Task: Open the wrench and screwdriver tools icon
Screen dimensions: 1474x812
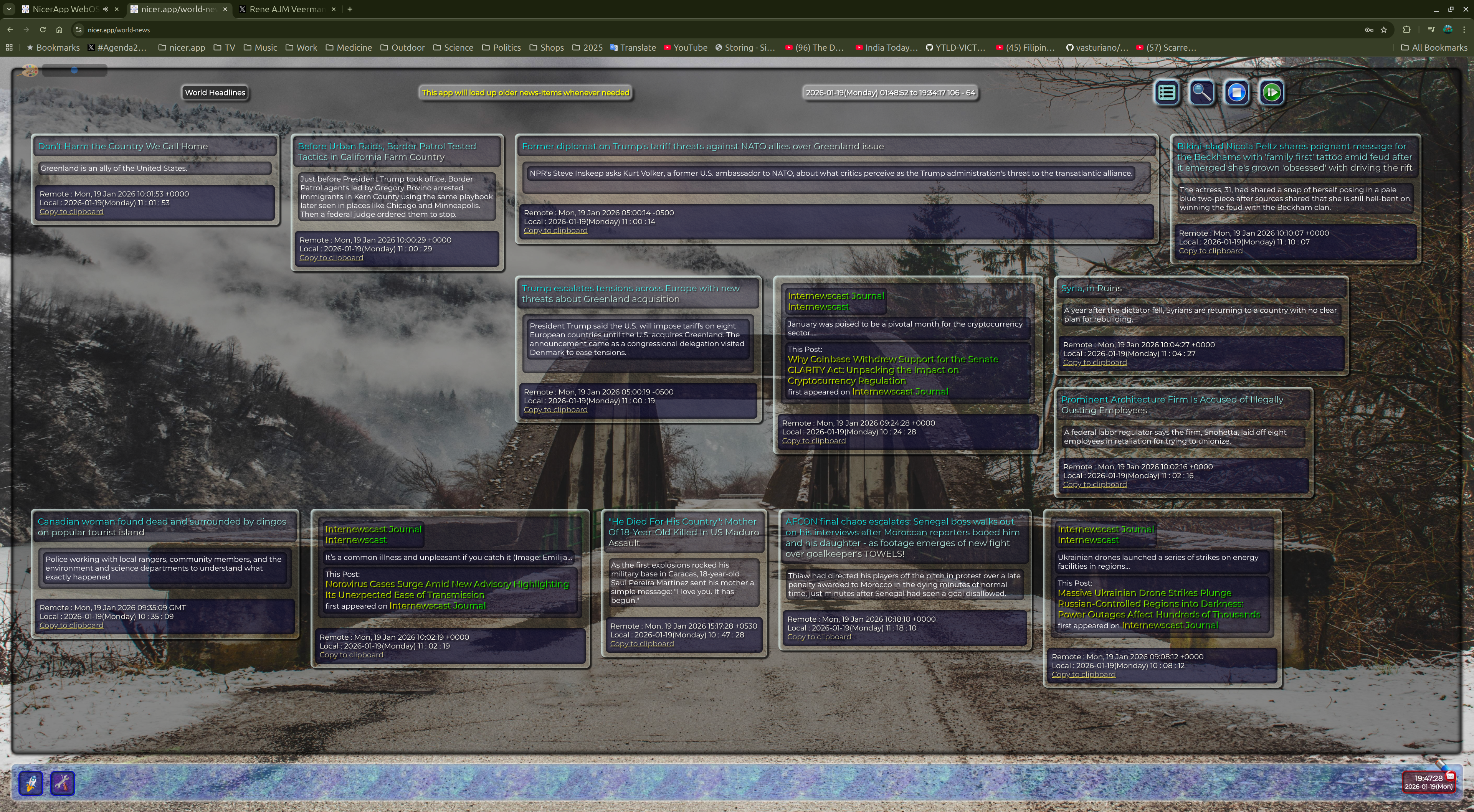Action: coord(62,783)
